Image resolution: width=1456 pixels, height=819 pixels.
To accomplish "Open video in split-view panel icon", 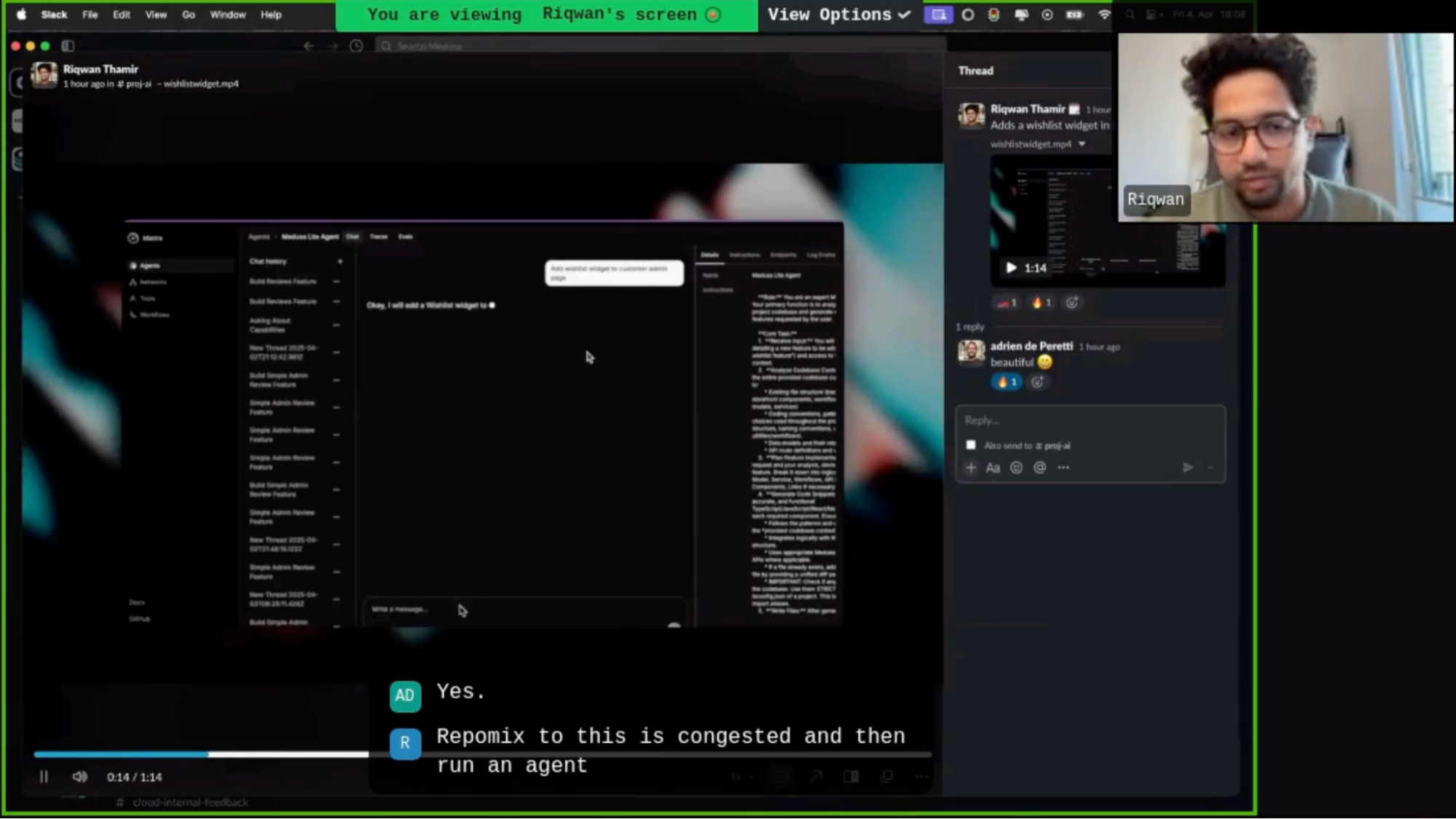I will pyautogui.click(x=851, y=777).
